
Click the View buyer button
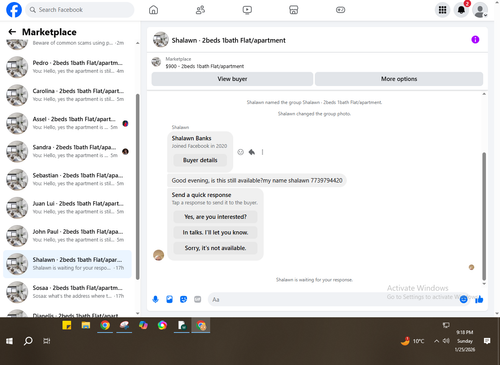pos(232,79)
